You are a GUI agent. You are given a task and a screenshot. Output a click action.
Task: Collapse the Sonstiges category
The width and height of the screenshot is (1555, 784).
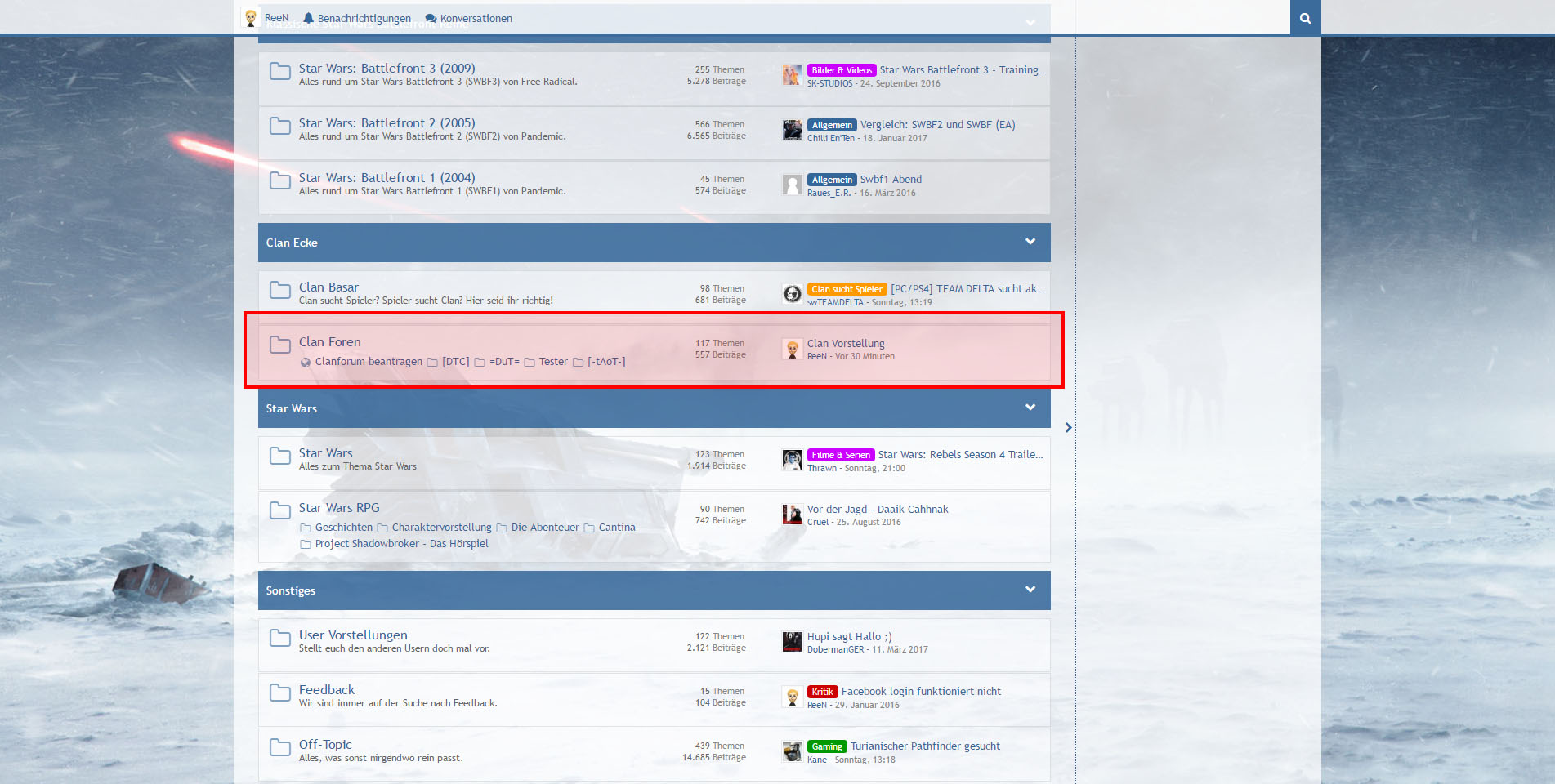pos(1030,590)
